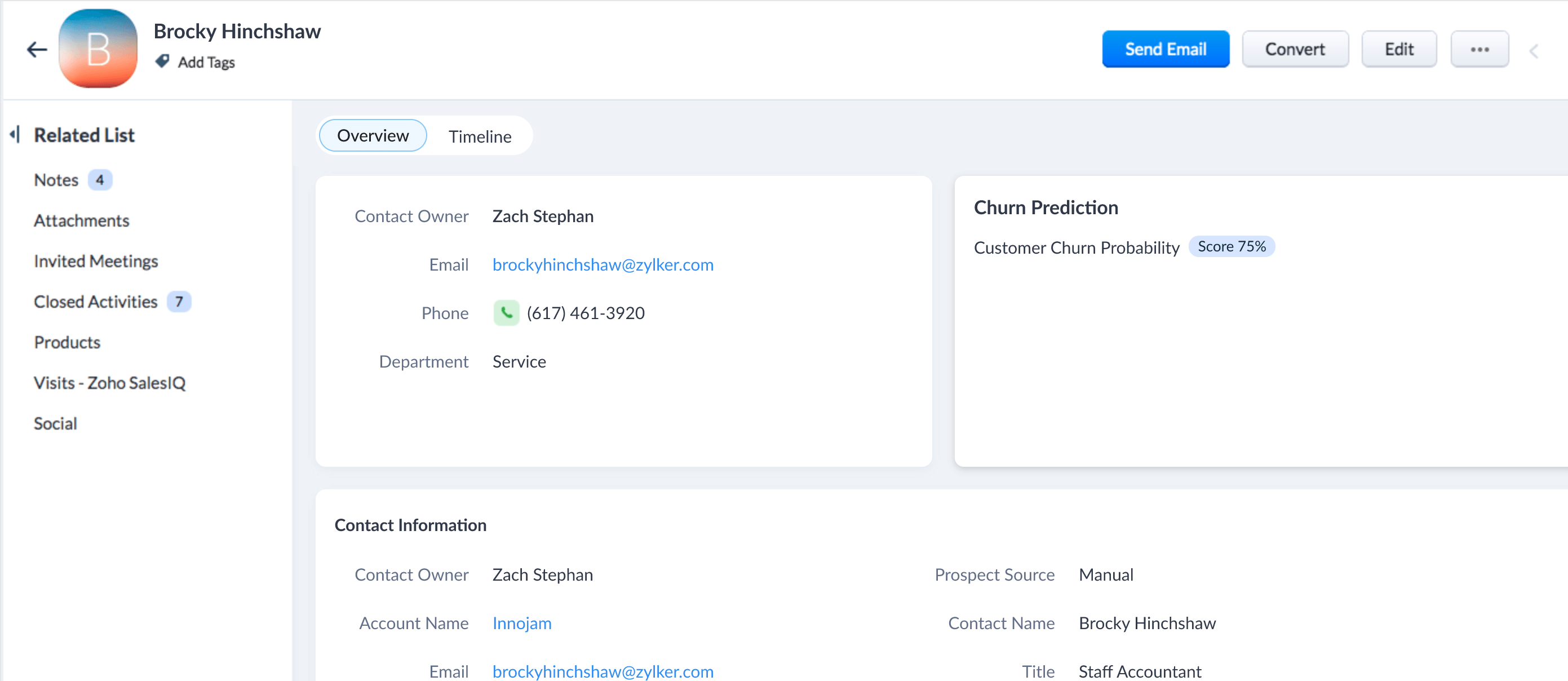Open the Innojam account link
Screen dimensions: 1568x681
(522, 623)
